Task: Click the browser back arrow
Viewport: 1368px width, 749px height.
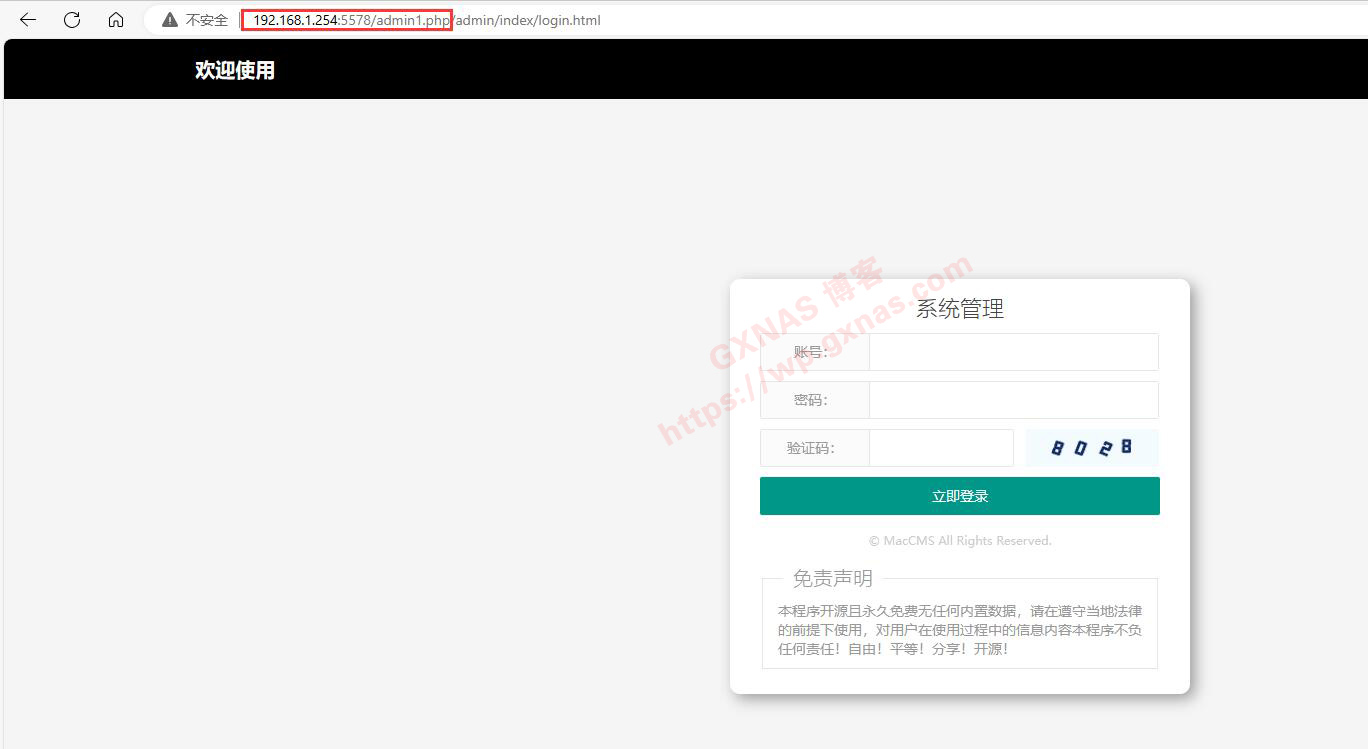Action: (x=28, y=20)
